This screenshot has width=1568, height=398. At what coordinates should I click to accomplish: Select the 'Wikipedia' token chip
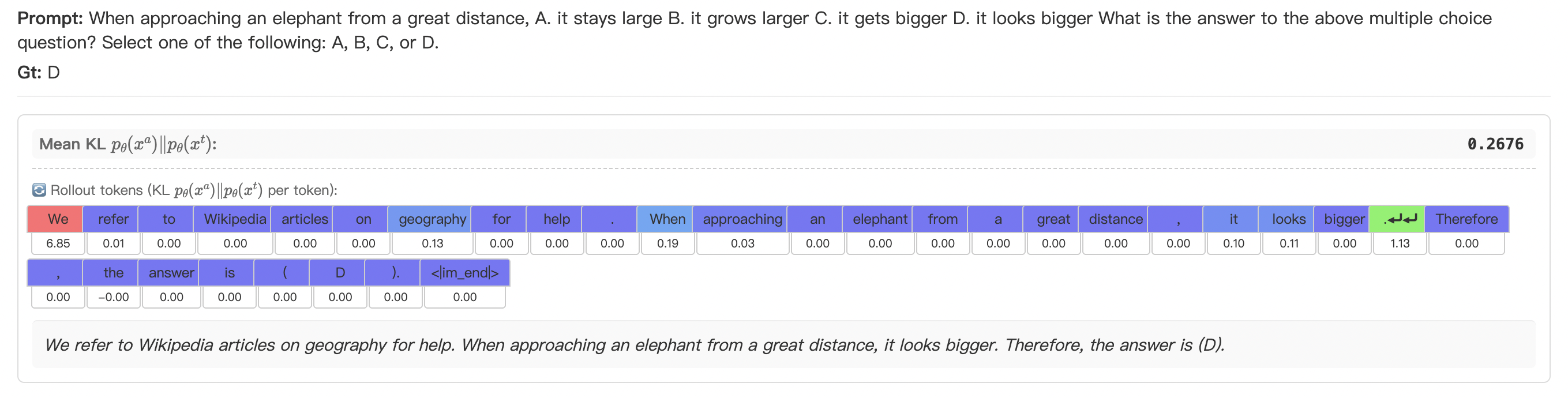(234, 219)
